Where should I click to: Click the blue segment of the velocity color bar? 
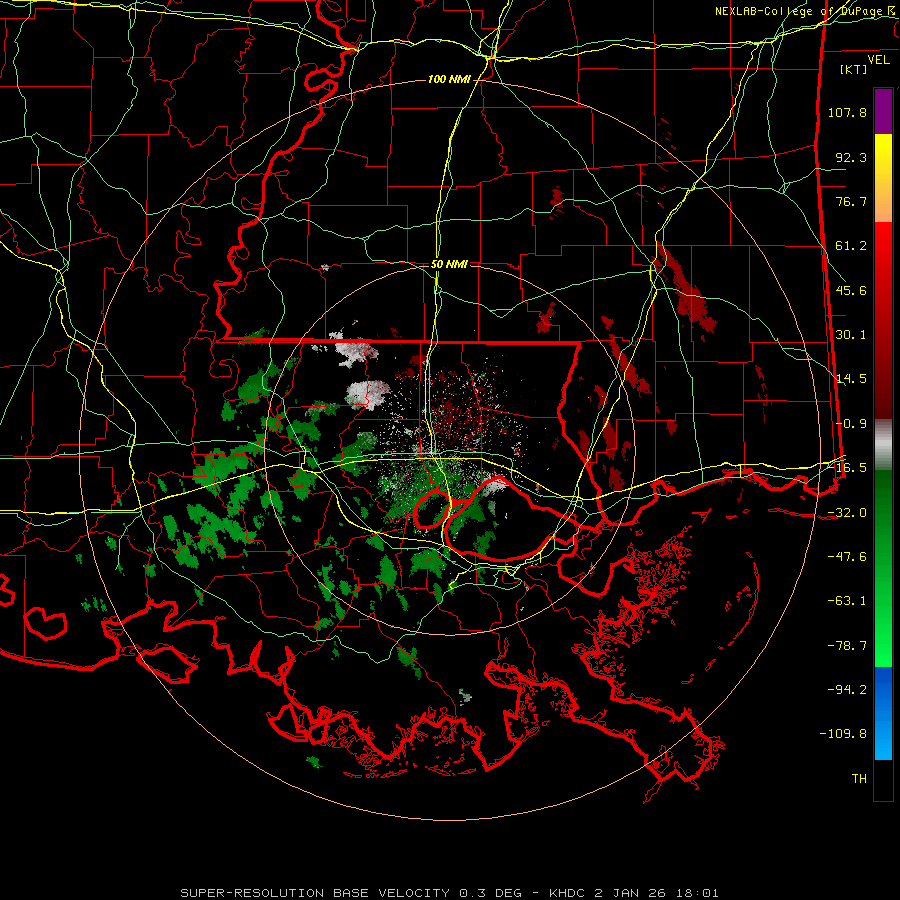pyautogui.click(x=883, y=713)
